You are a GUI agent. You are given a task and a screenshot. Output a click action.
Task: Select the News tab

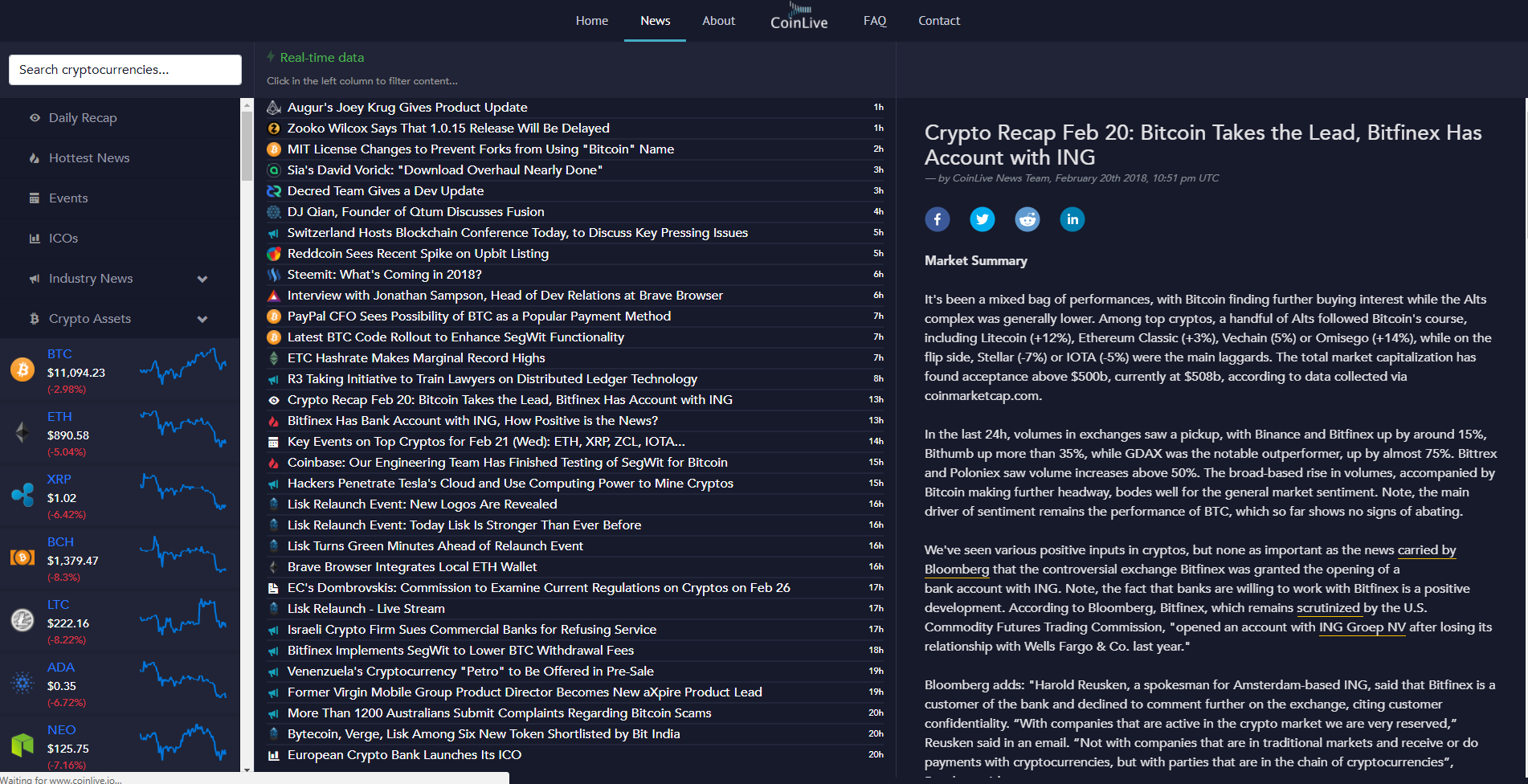point(656,21)
